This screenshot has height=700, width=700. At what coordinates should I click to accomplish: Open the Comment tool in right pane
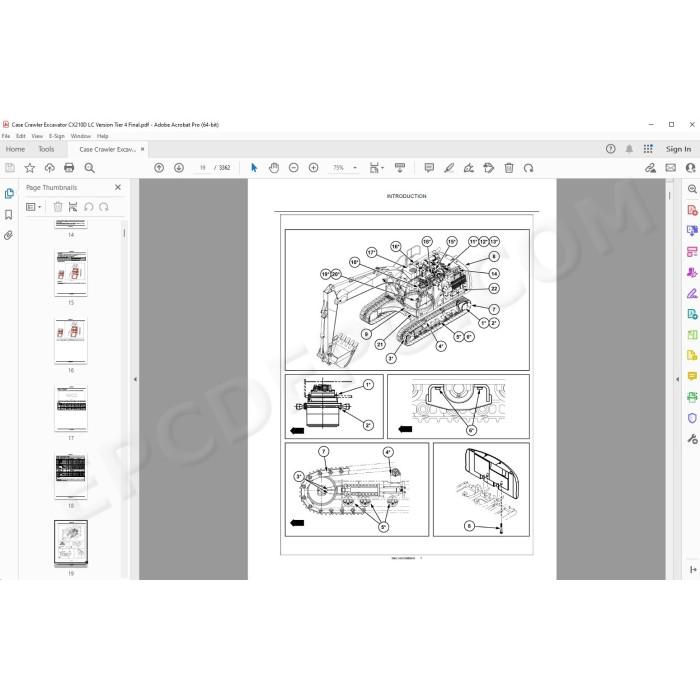click(692, 376)
